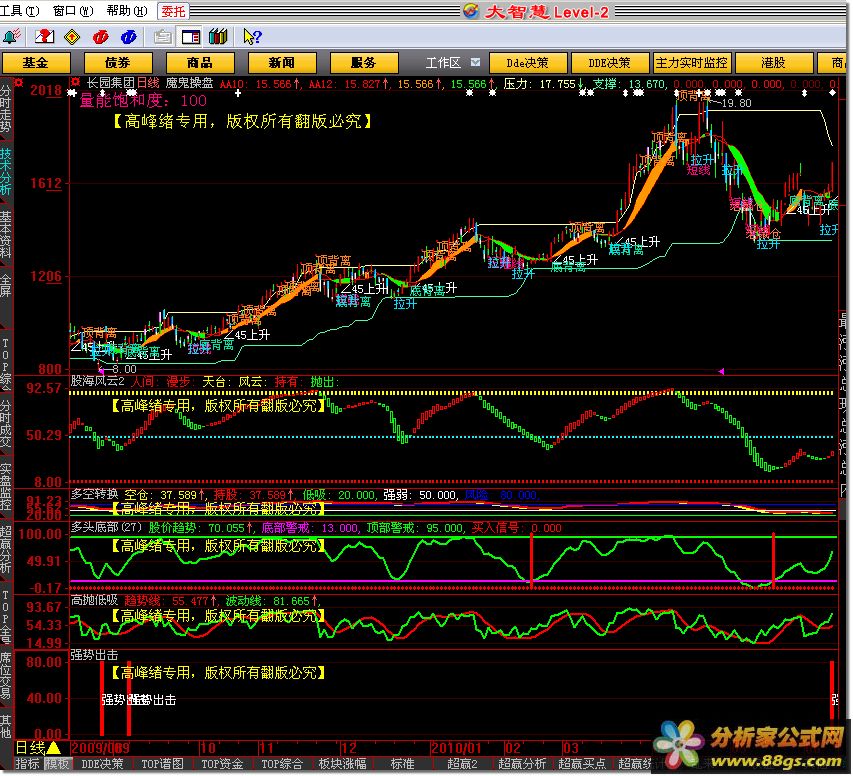The width and height of the screenshot is (853, 776).
Task: Switch to the 超赢2 bottom tab
Action: tap(462, 765)
